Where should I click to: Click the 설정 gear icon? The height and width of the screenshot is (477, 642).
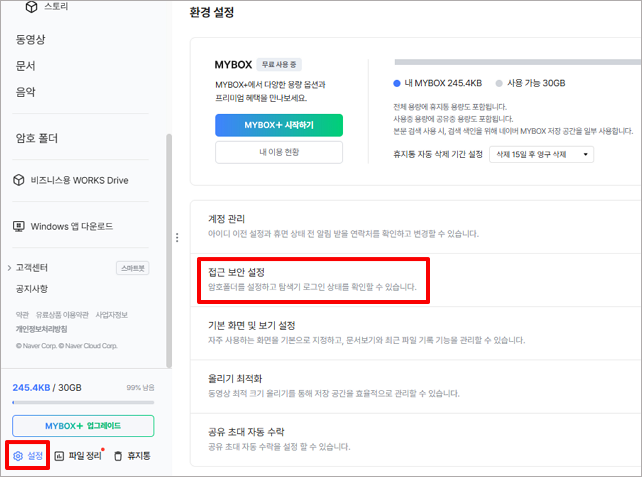[18, 456]
